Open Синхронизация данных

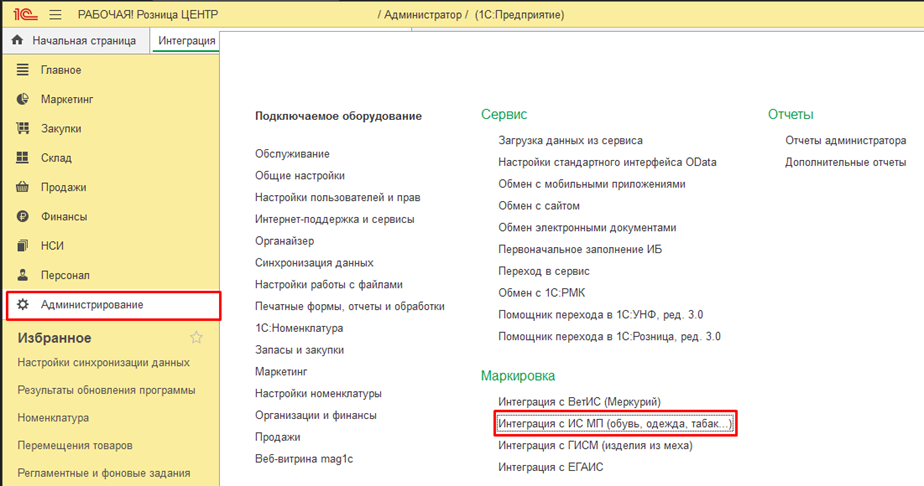pos(314,263)
